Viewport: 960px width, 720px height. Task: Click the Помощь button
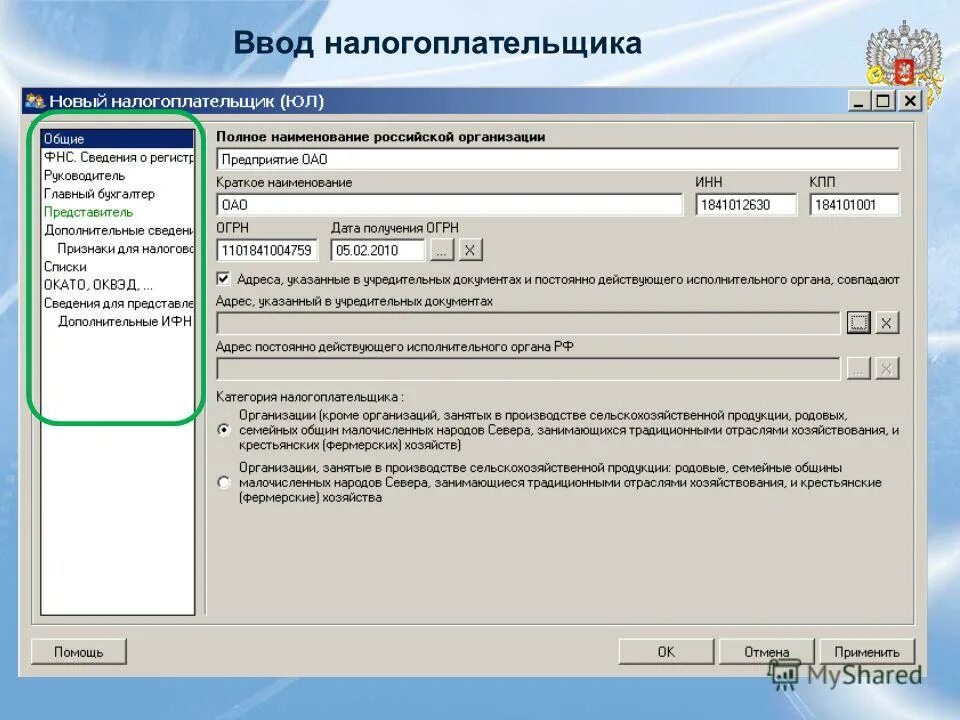coord(79,650)
